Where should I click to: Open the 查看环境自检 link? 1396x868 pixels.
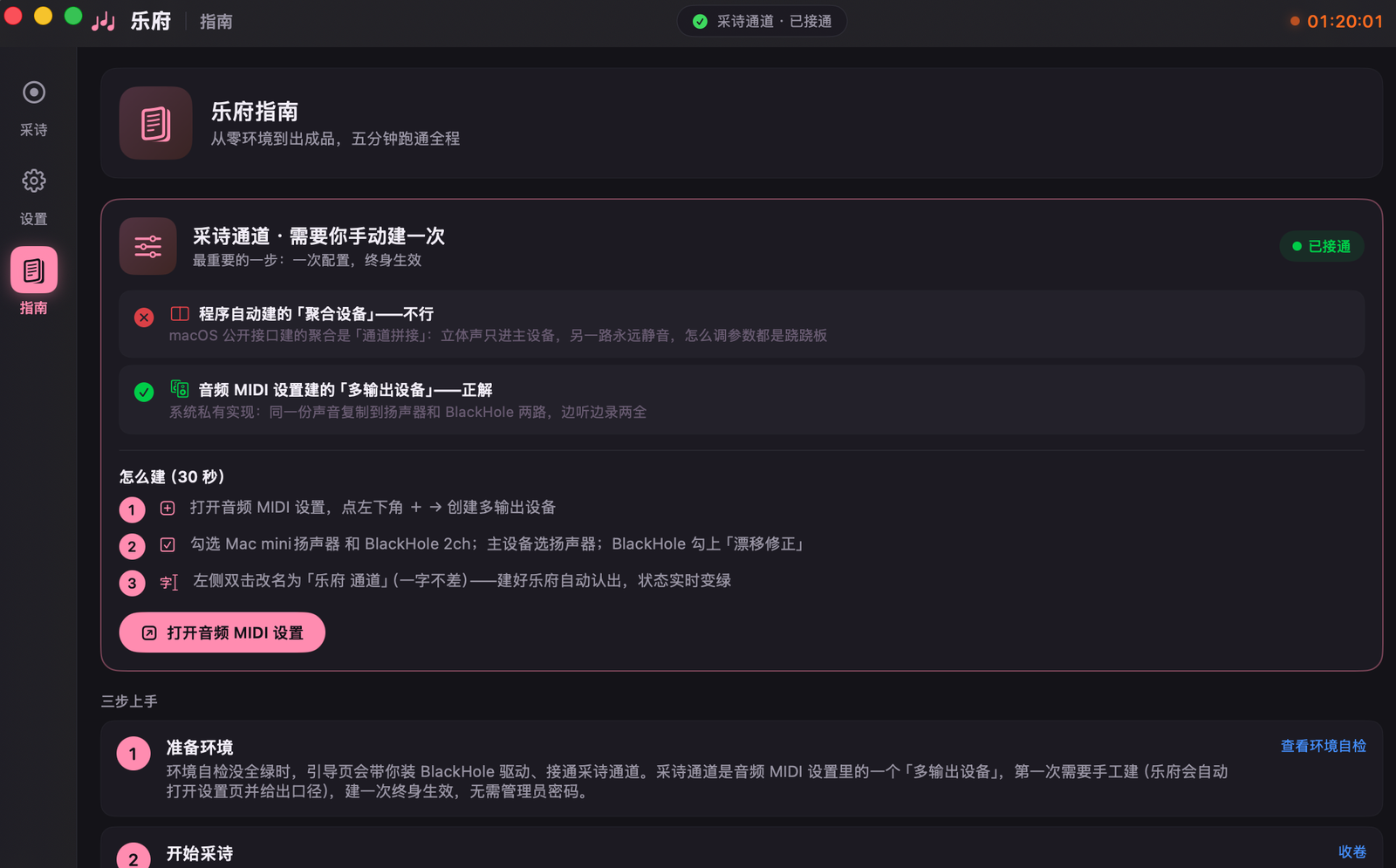click(1323, 746)
